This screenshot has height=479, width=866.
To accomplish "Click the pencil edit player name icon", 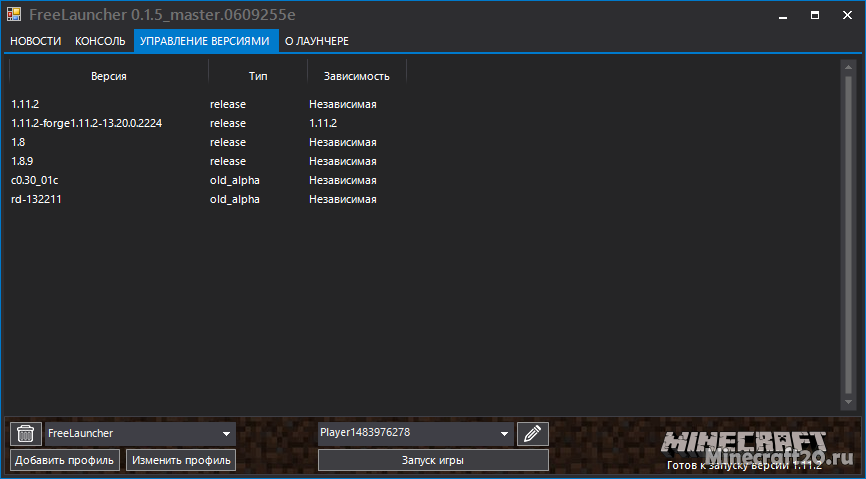I will tap(532, 434).
